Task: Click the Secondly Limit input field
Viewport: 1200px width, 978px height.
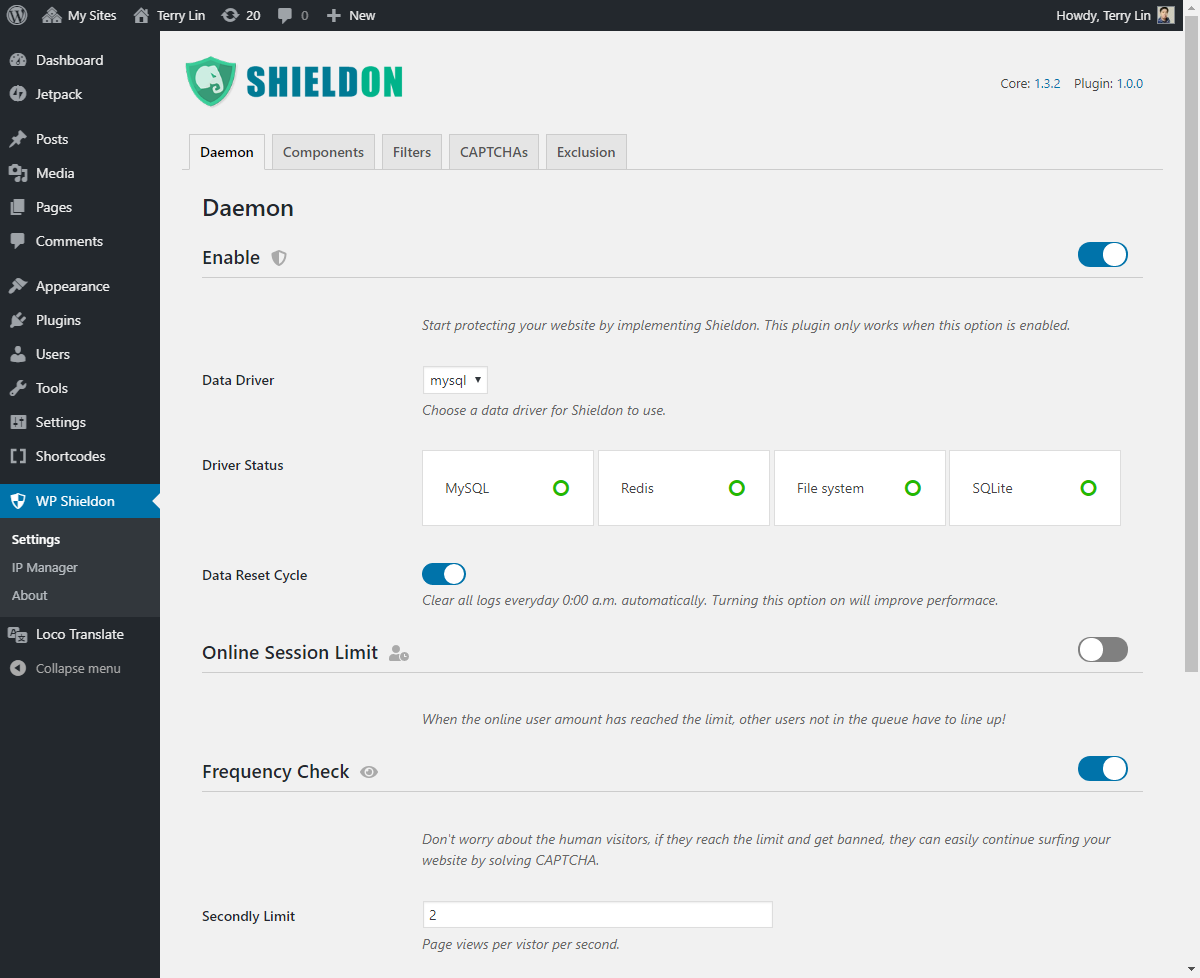Action: click(x=598, y=915)
